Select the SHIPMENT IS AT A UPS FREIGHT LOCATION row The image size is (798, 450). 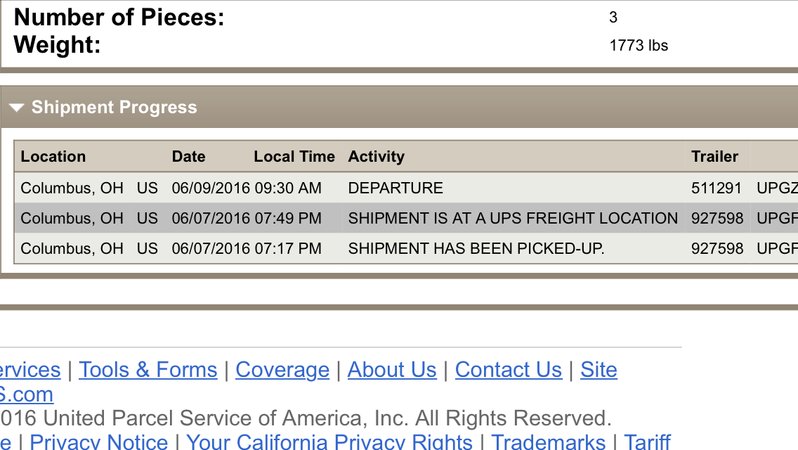click(x=406, y=218)
